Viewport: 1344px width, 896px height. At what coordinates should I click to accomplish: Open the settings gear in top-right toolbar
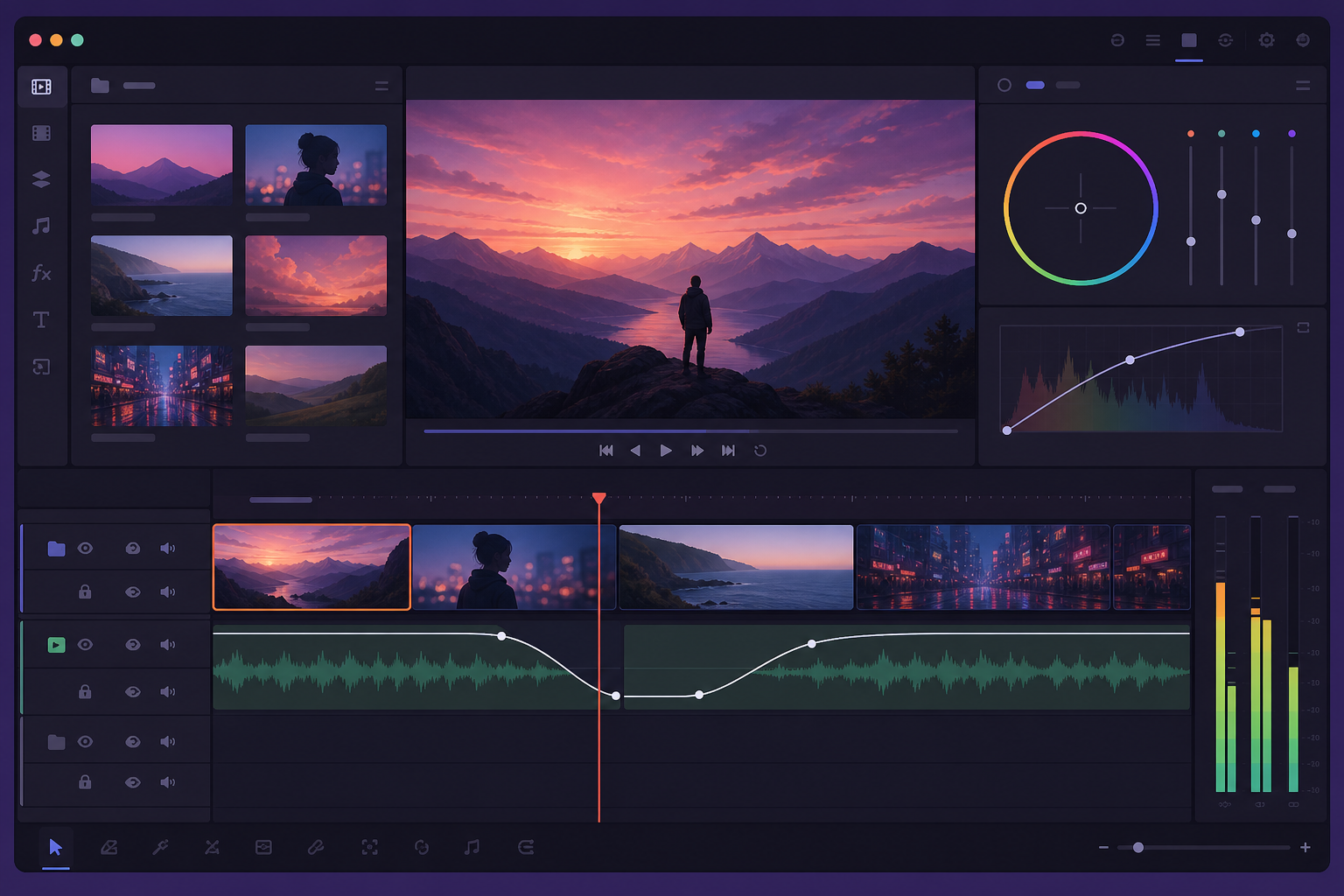[1266, 40]
